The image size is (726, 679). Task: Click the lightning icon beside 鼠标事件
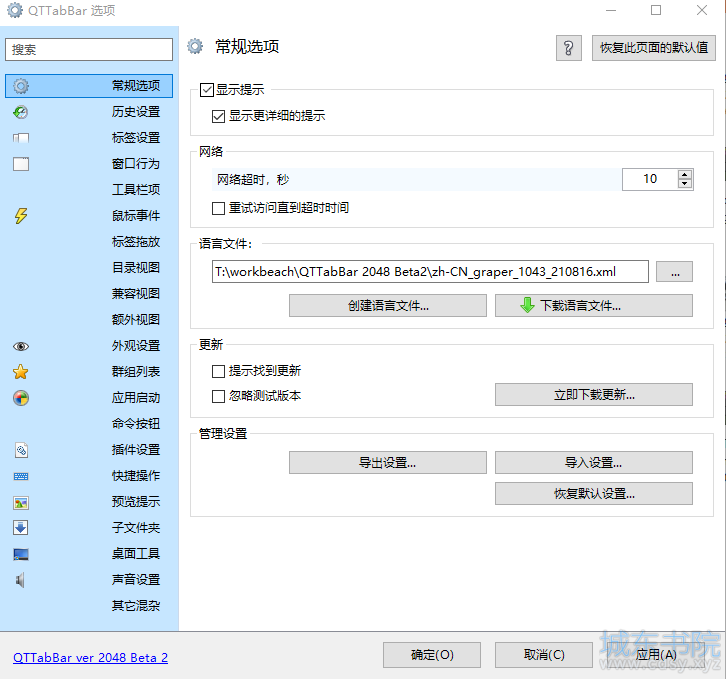tap(21, 216)
